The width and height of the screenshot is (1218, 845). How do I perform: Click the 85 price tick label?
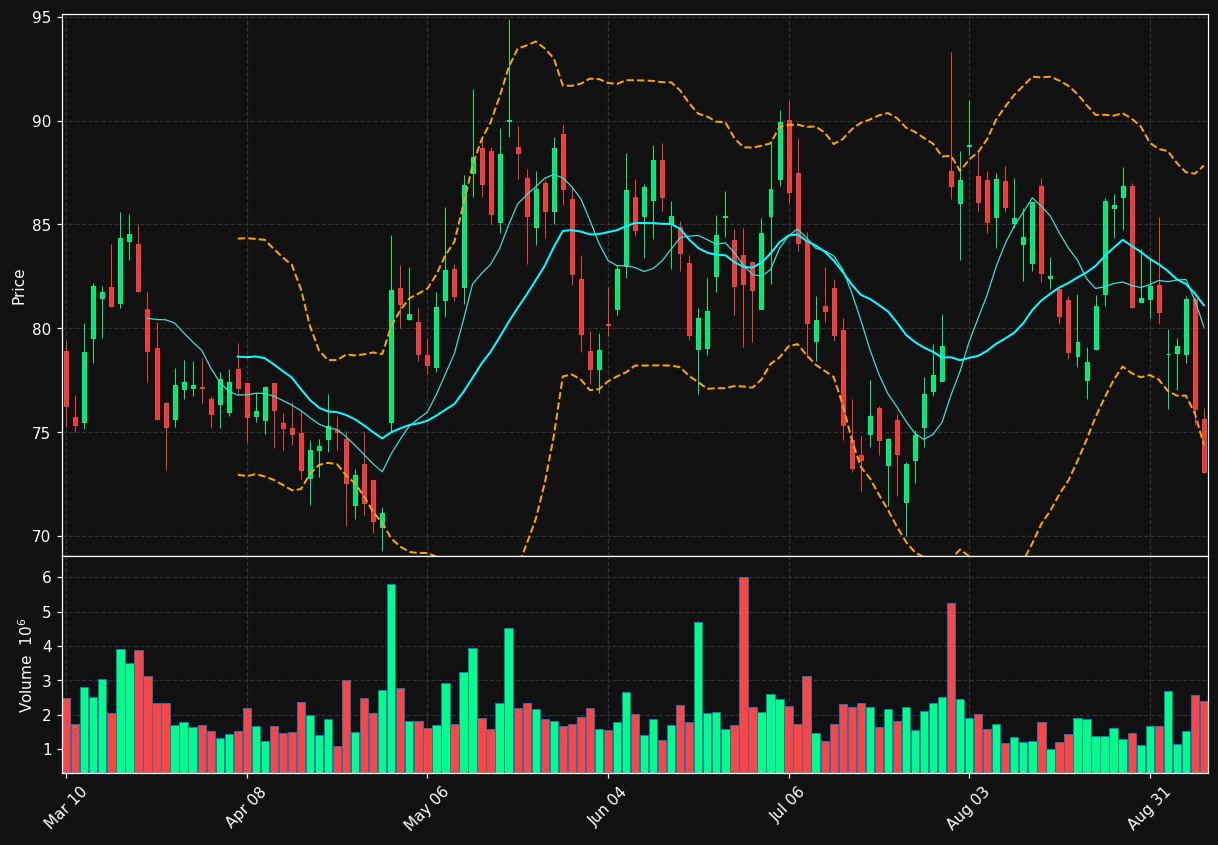click(43, 225)
